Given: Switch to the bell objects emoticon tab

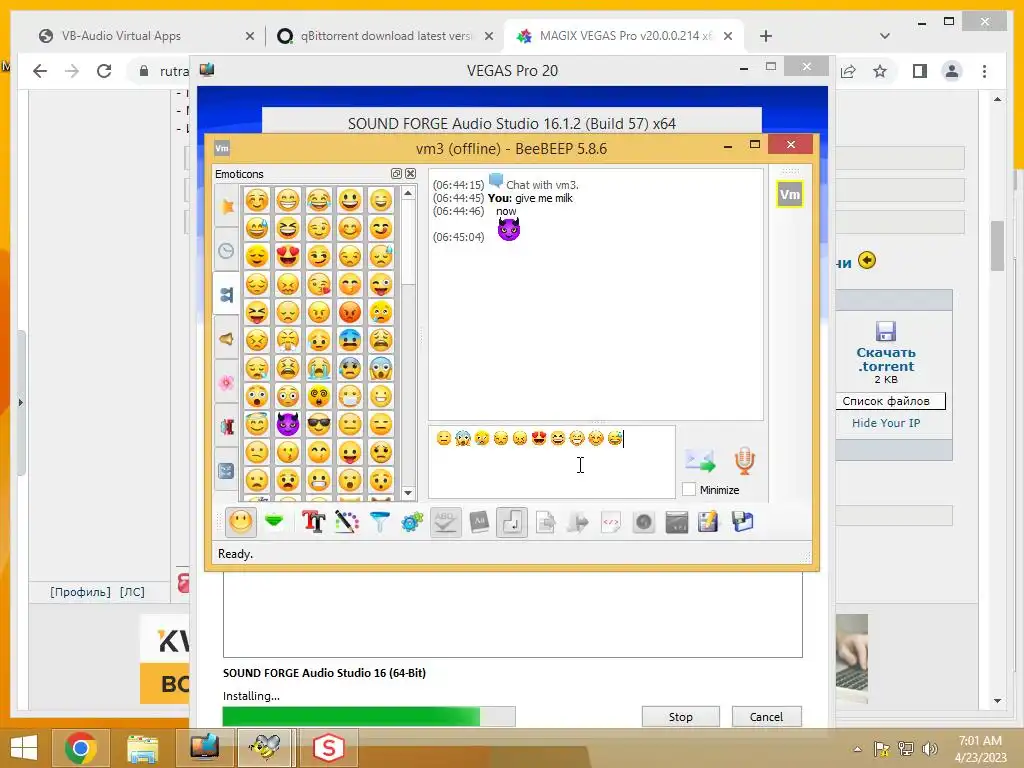Looking at the screenshot, I should (227, 339).
